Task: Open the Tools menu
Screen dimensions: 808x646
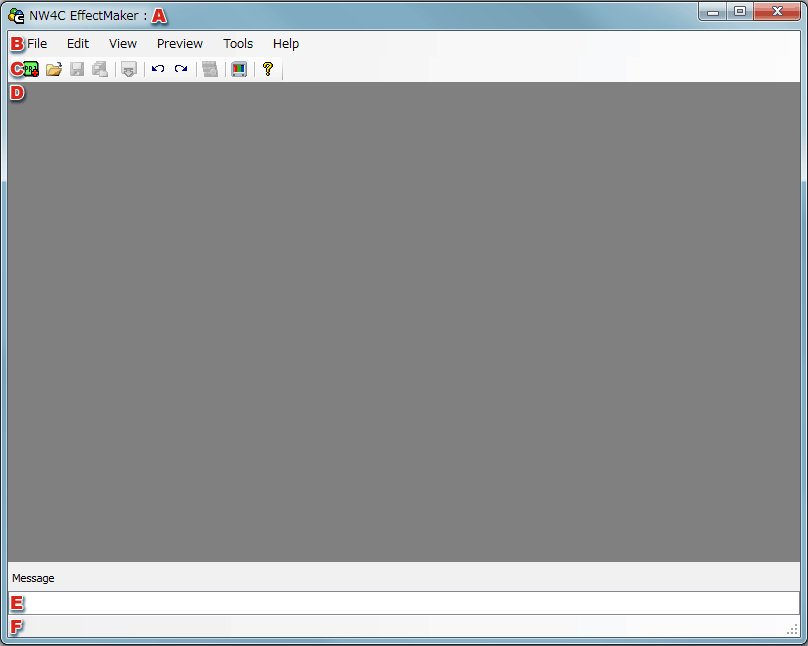Action: [x=238, y=44]
